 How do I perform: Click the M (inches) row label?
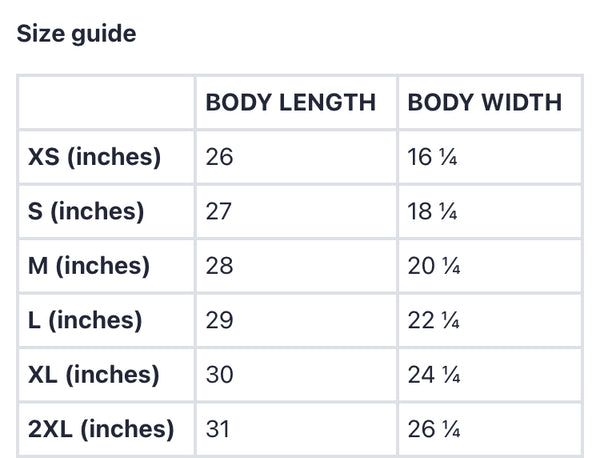pos(89,266)
